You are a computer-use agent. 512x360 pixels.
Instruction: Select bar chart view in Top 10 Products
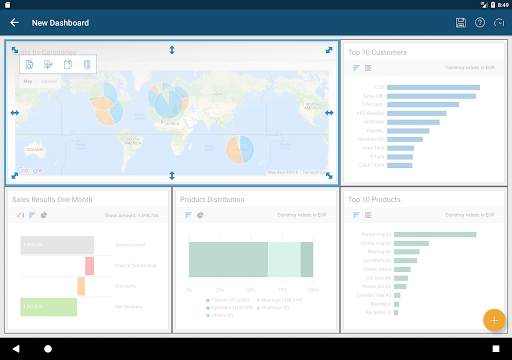coord(356,215)
